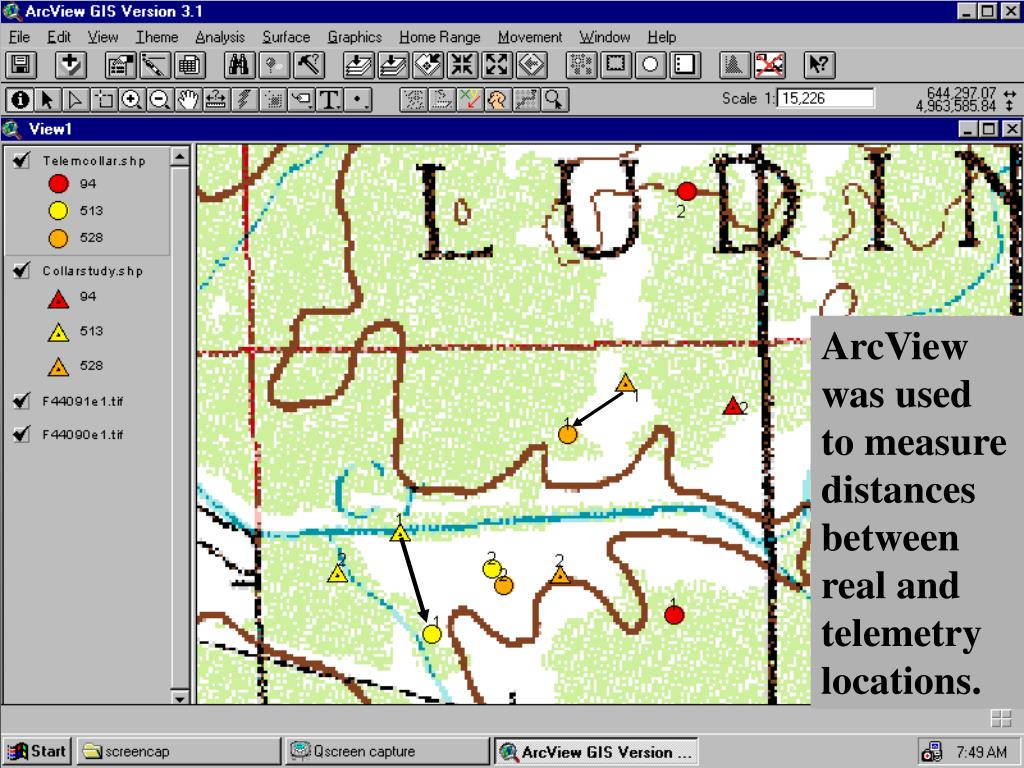The image size is (1024, 768).
Task: Click the outward-arrows Zoom Out button
Action: 497,65
